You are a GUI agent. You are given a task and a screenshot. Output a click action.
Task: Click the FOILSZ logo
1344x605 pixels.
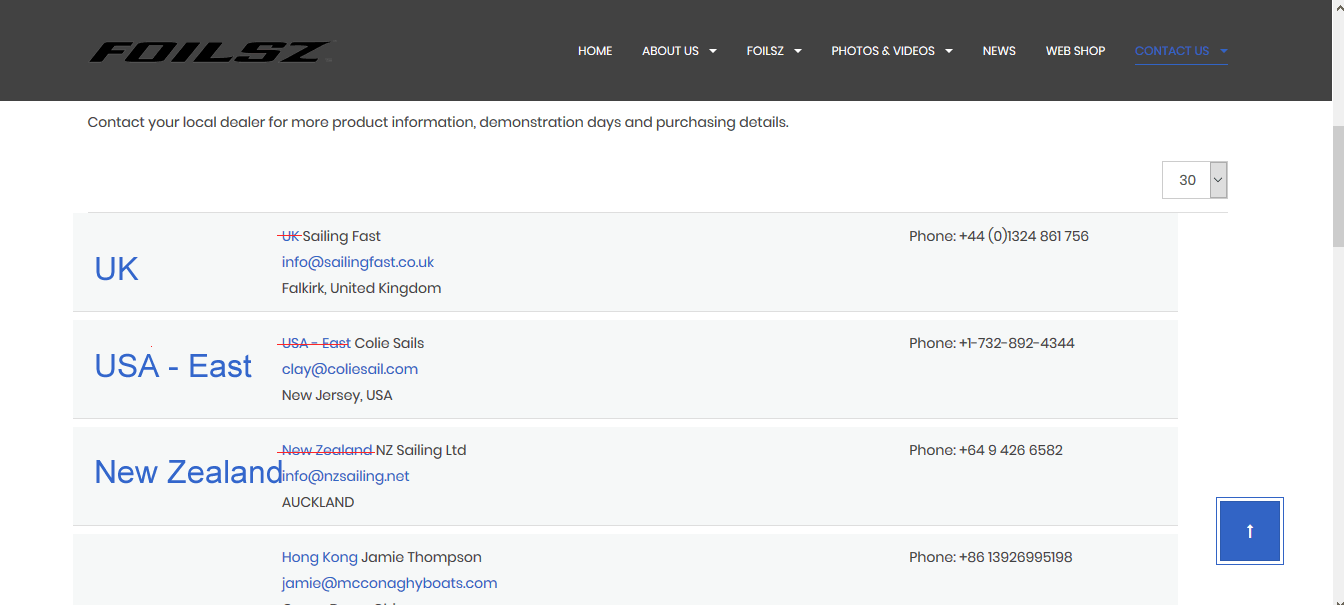click(210, 51)
